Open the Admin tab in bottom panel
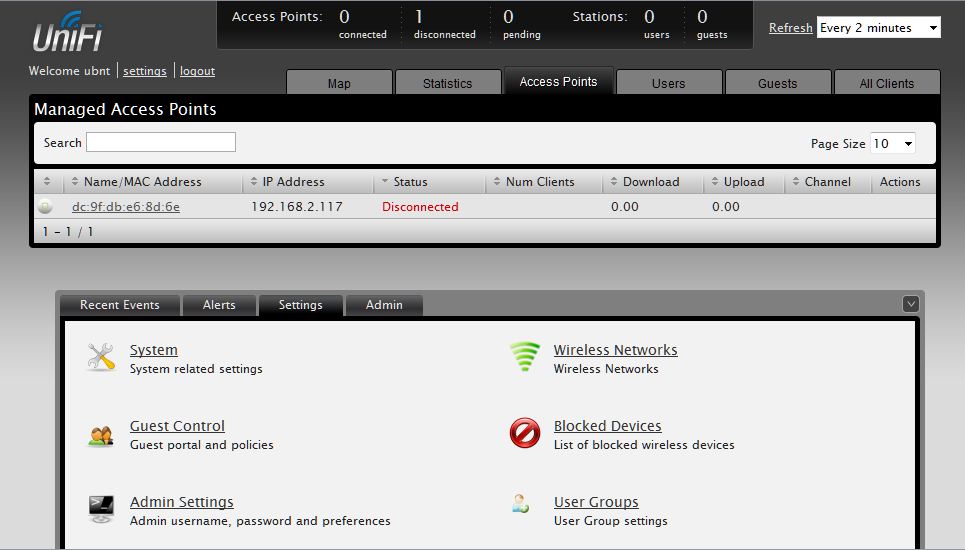The width and height of the screenshot is (965, 550). 384,305
